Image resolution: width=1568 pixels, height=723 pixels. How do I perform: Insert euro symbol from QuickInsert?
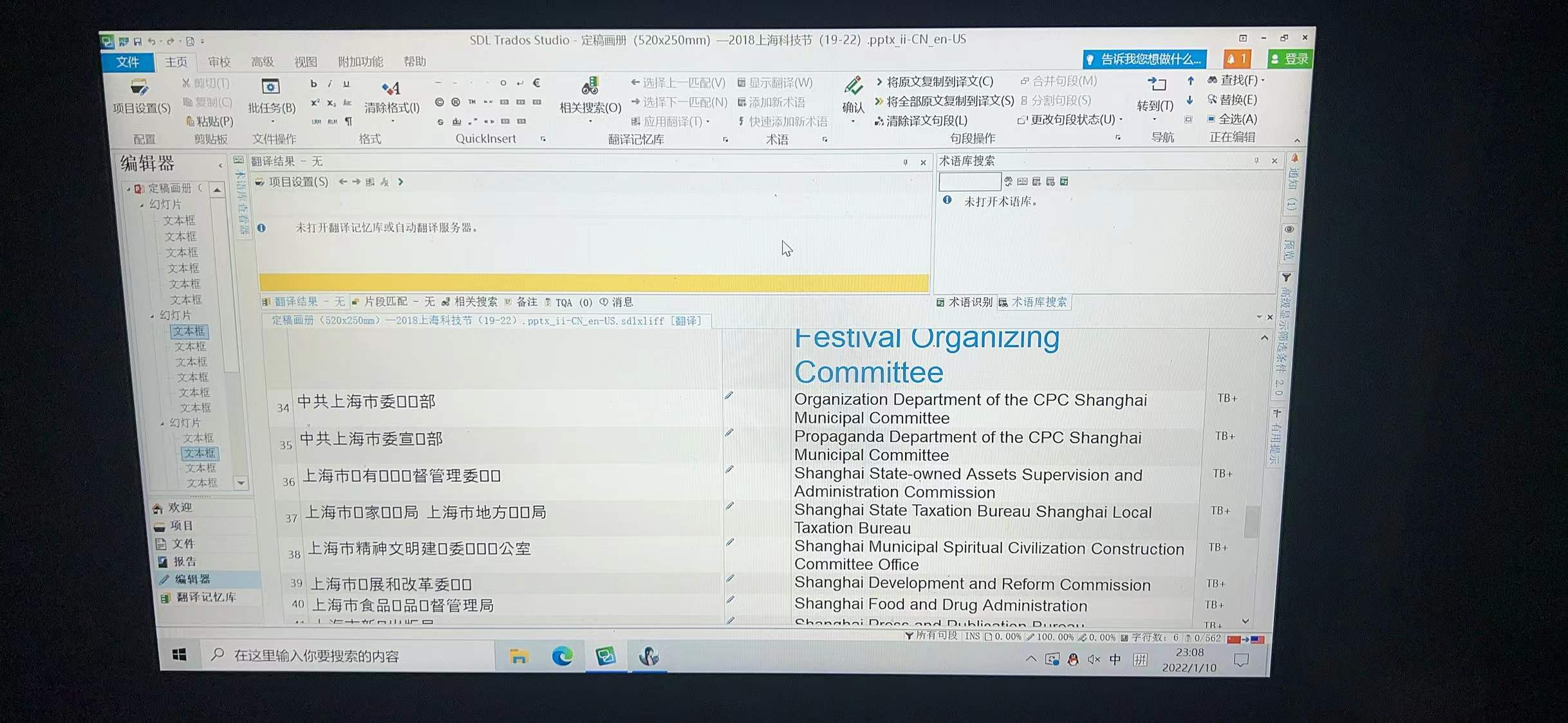coord(536,82)
